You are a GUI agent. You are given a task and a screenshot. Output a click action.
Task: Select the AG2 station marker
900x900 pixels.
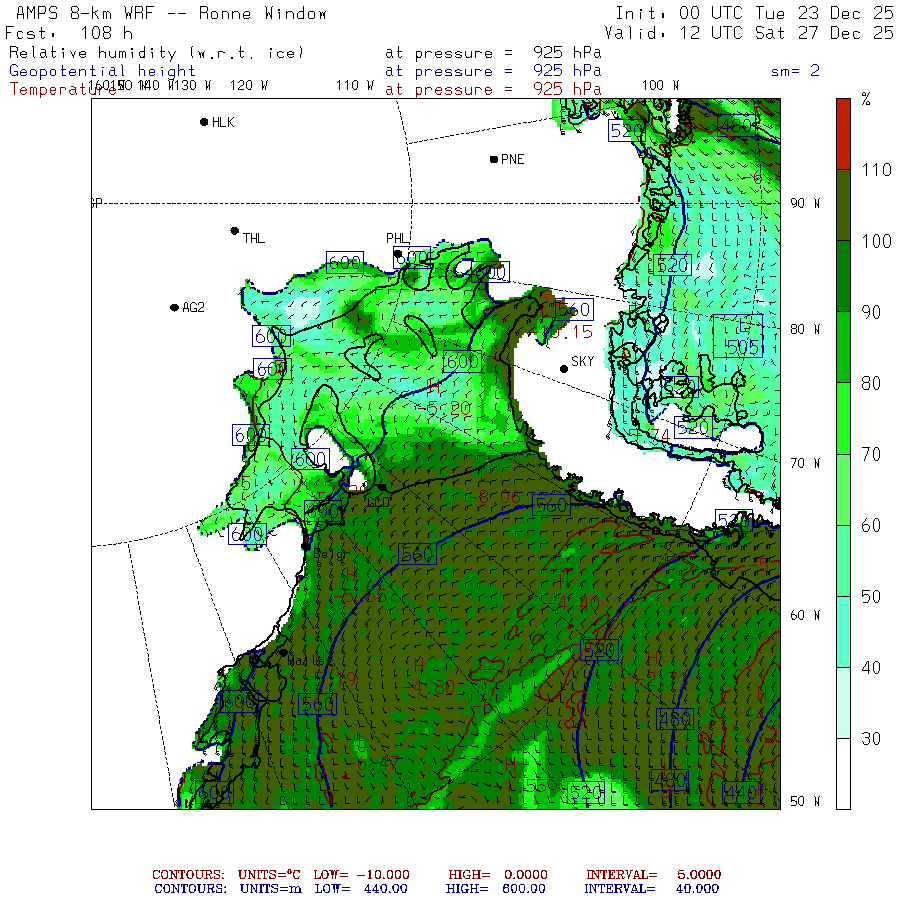pyautogui.click(x=174, y=307)
